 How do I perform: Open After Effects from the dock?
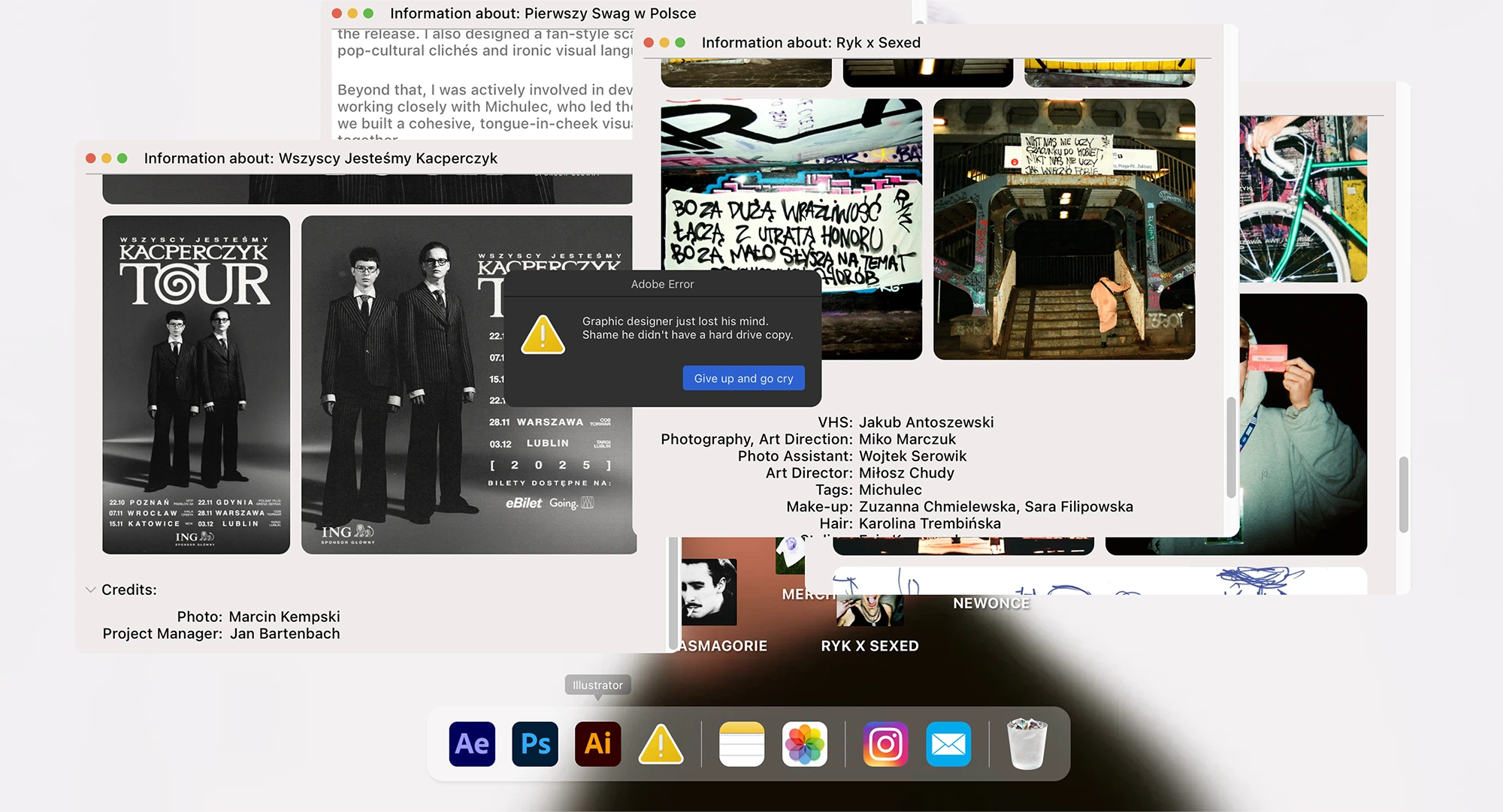[x=472, y=744]
